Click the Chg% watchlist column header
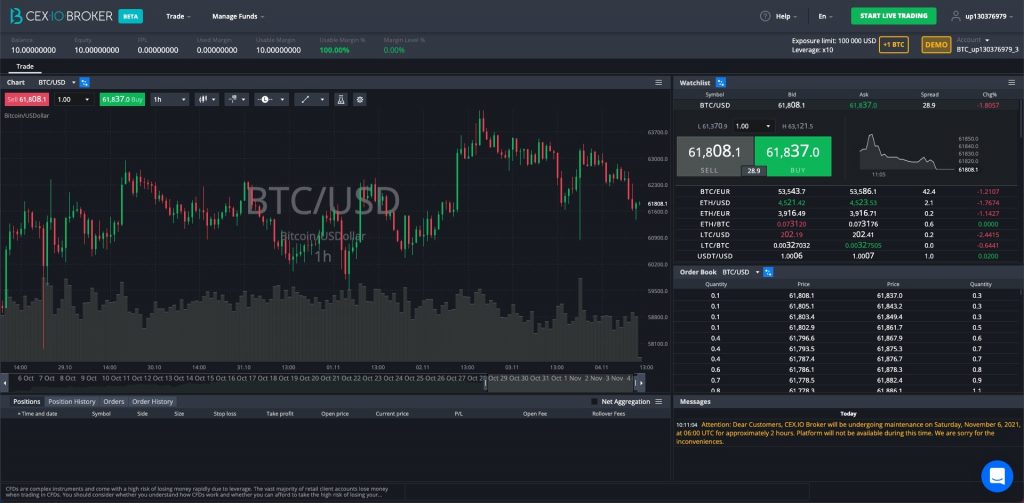This screenshot has height=503, width=1024. 989,95
